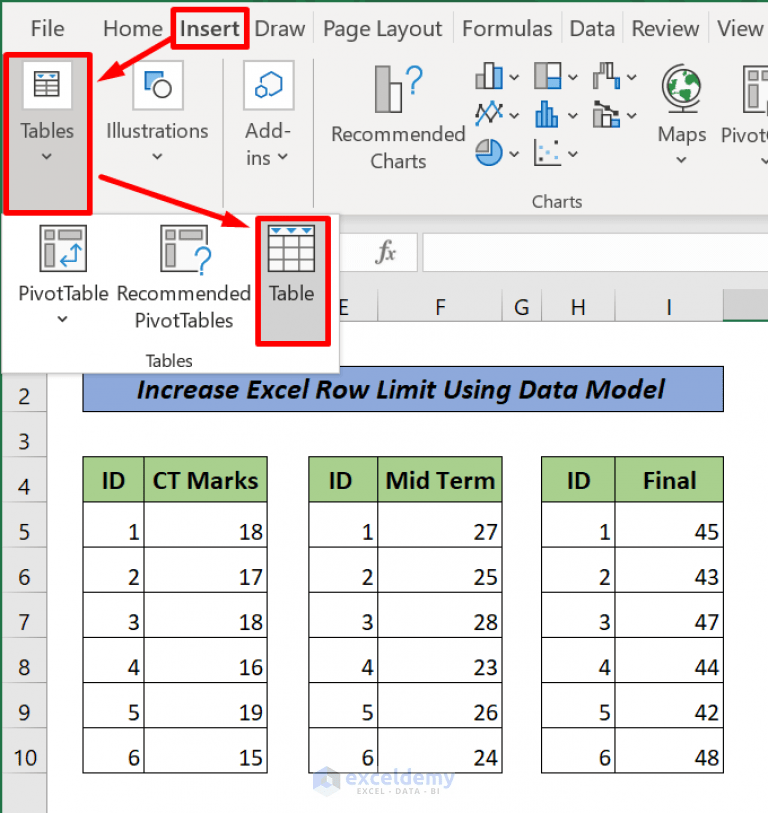This screenshot has width=768, height=813.
Task: Expand the scatter chart dropdown arrow
Action: coord(573,154)
